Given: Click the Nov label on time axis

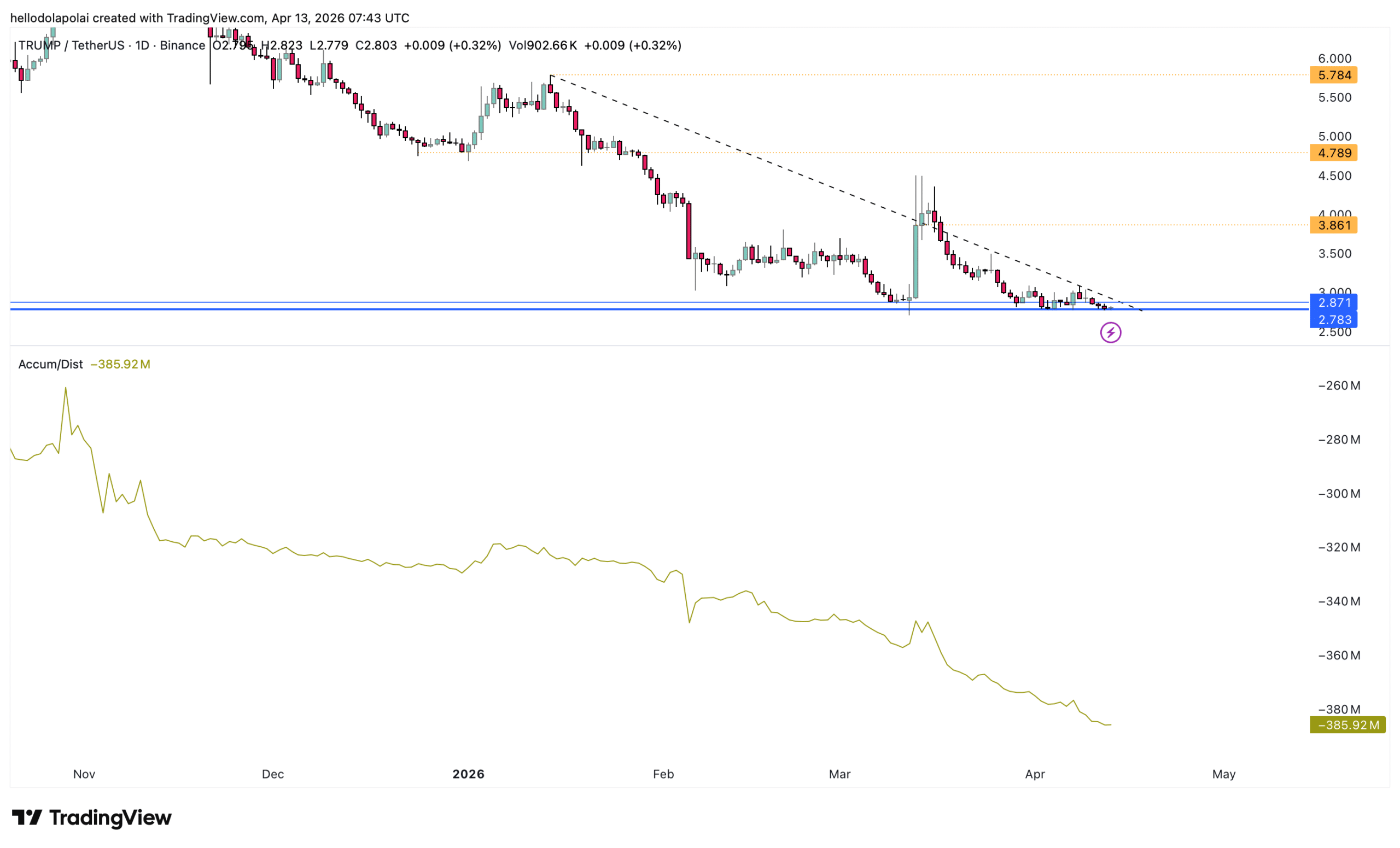Looking at the screenshot, I should click(x=84, y=774).
